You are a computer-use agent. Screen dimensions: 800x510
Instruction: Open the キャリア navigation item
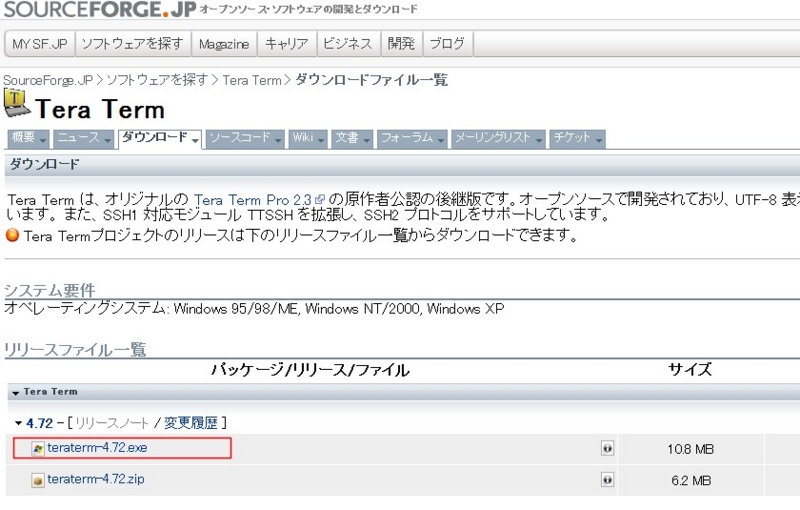point(287,44)
